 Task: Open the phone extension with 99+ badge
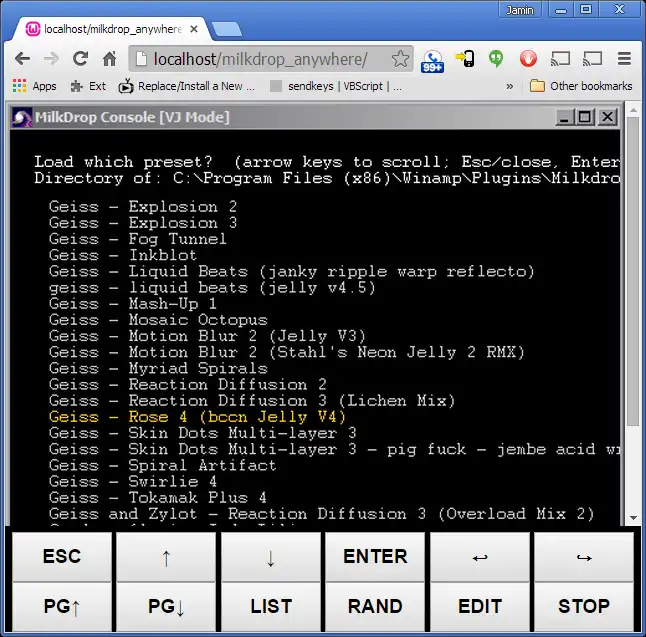pyautogui.click(x=432, y=61)
